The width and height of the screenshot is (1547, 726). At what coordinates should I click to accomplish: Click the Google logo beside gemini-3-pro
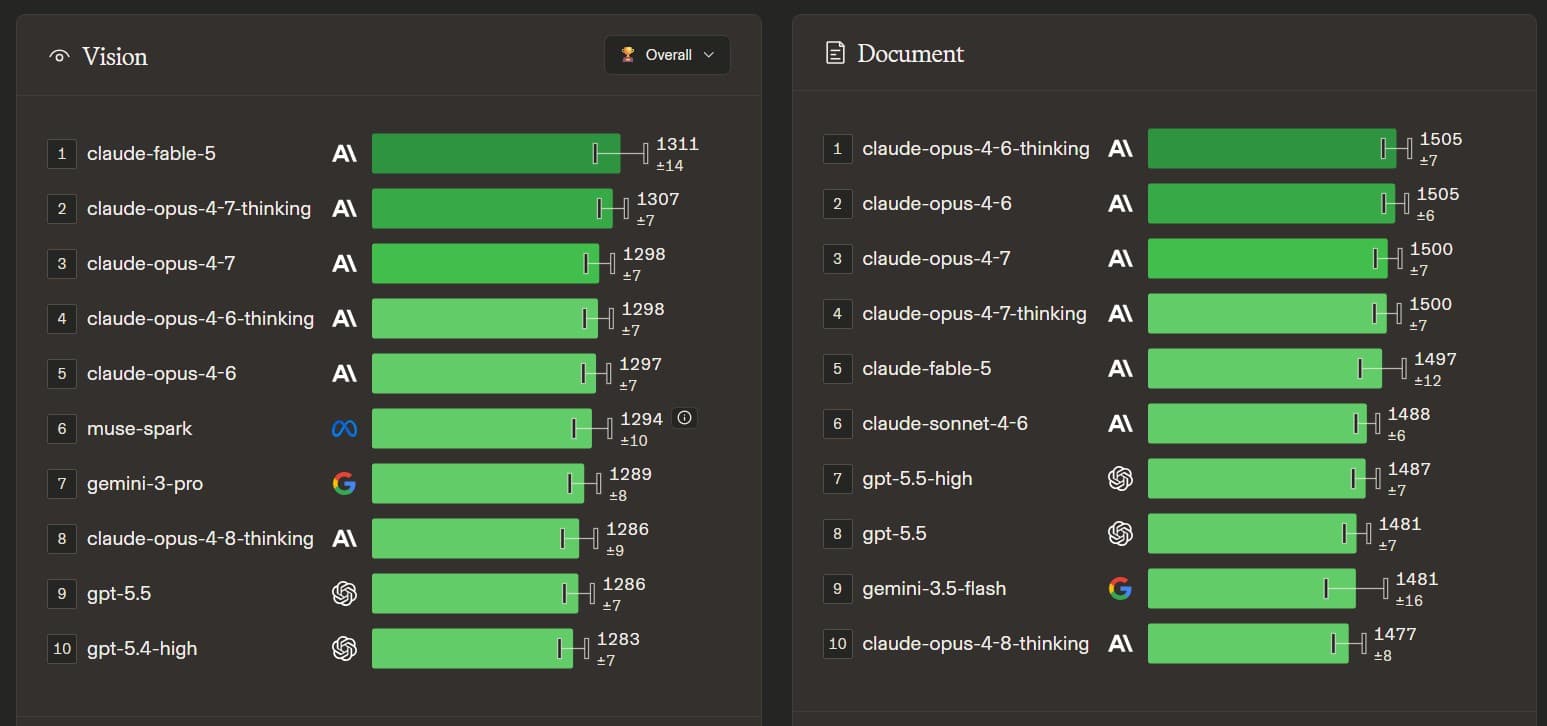(x=344, y=484)
